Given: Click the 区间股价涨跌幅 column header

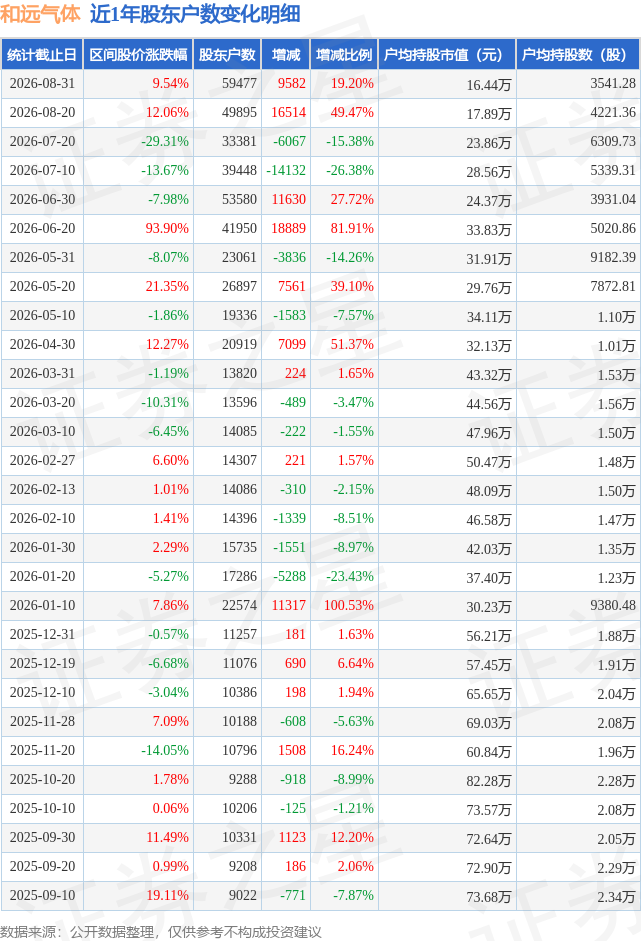Looking at the screenshot, I should tap(138, 55).
